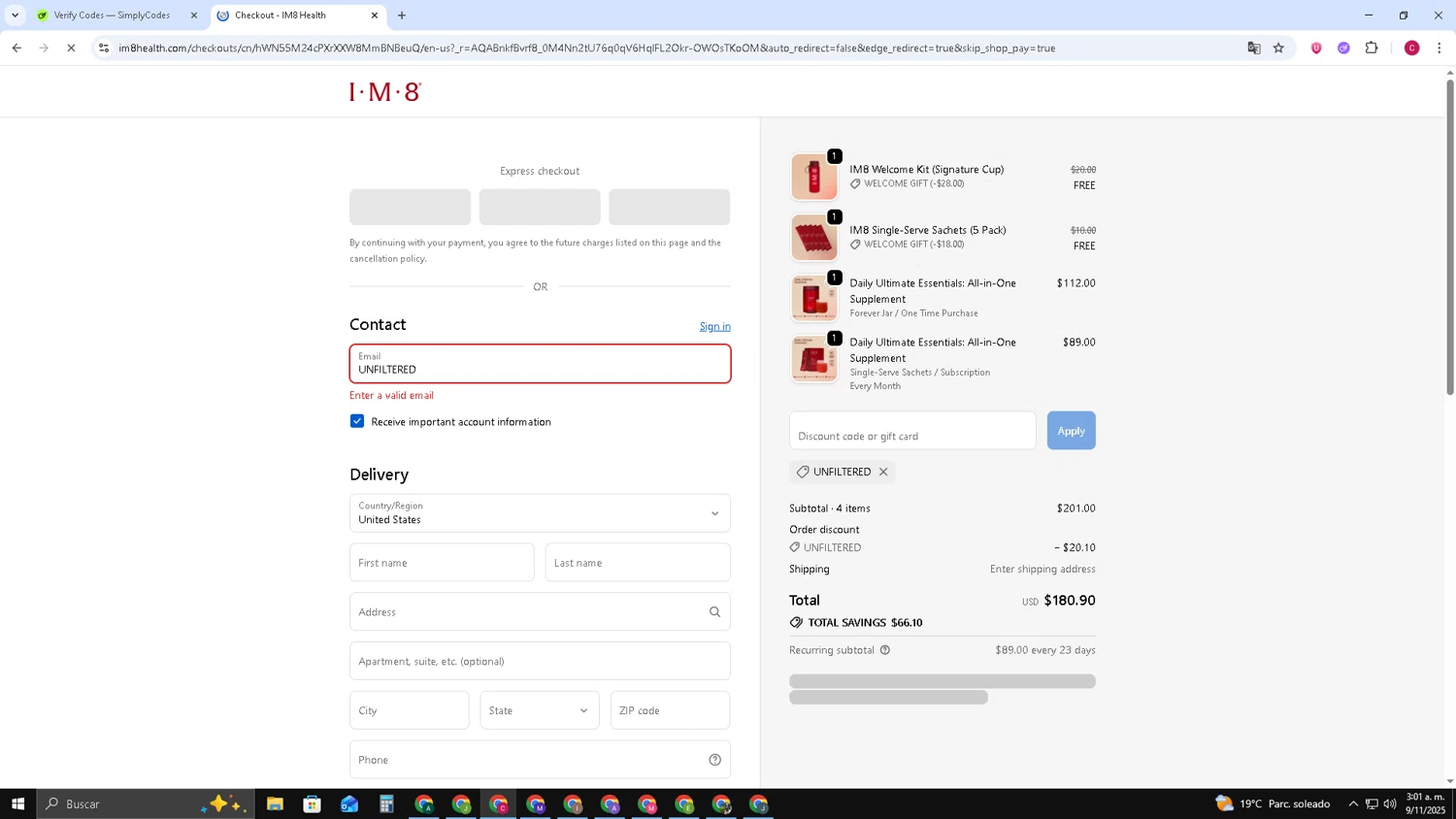Open the volume control in the tray
Viewport: 1456px width, 819px height.
(x=1390, y=803)
